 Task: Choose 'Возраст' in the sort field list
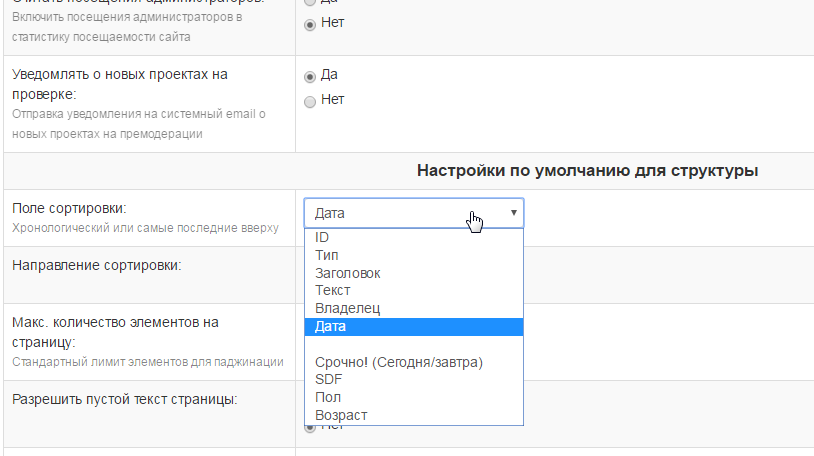click(414, 415)
